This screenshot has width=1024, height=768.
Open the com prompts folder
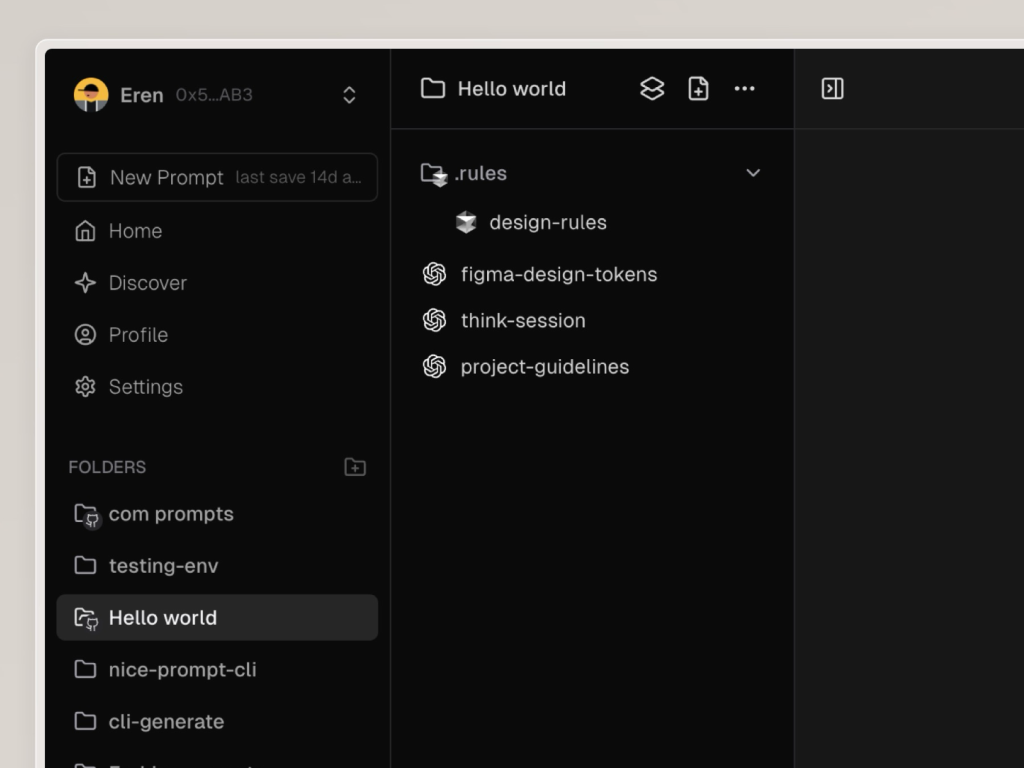pyautogui.click(x=171, y=513)
